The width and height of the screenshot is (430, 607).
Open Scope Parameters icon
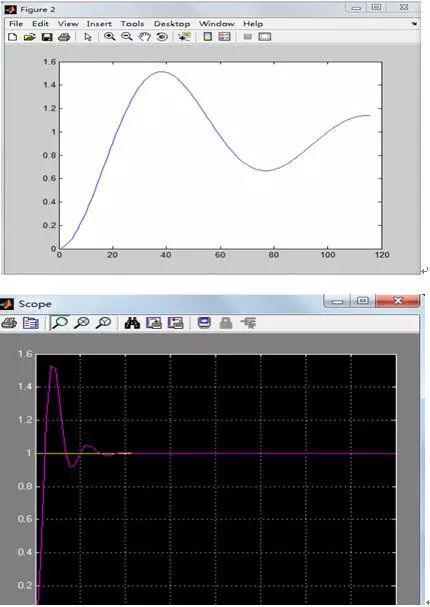31,322
